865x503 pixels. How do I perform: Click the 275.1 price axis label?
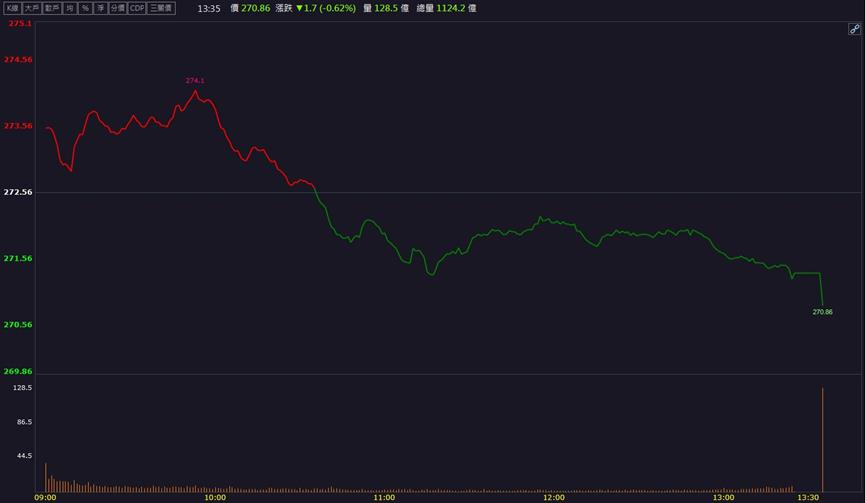click(20, 24)
